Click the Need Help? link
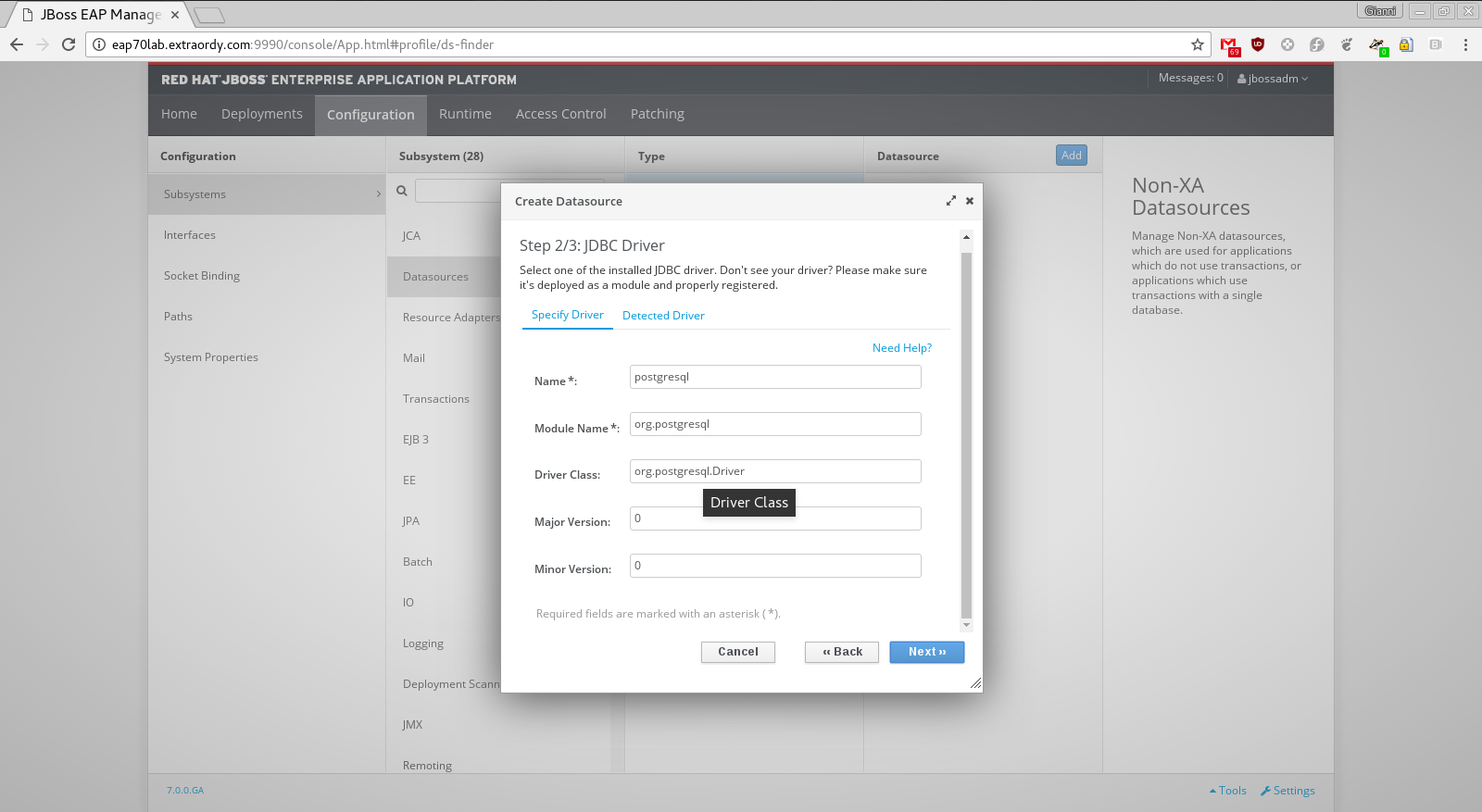 coord(902,348)
